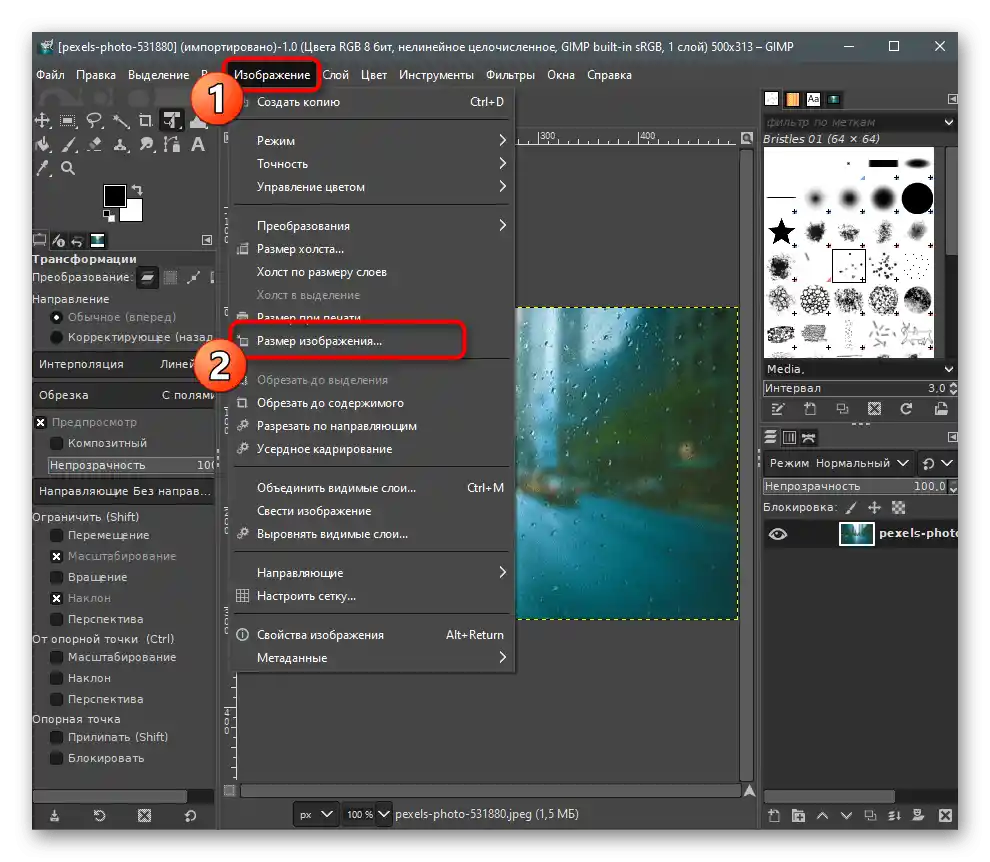
Task: Toggle Вращение checkbox under Ограничить
Action: [x=56, y=577]
